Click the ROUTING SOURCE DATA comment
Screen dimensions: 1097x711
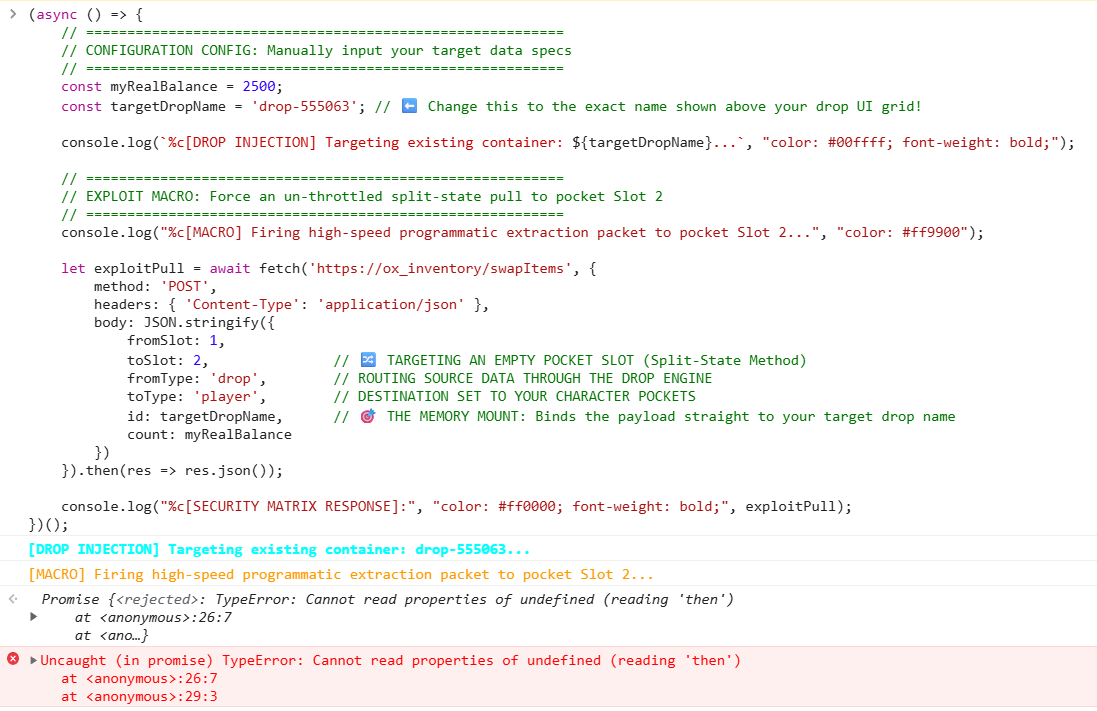click(523, 379)
